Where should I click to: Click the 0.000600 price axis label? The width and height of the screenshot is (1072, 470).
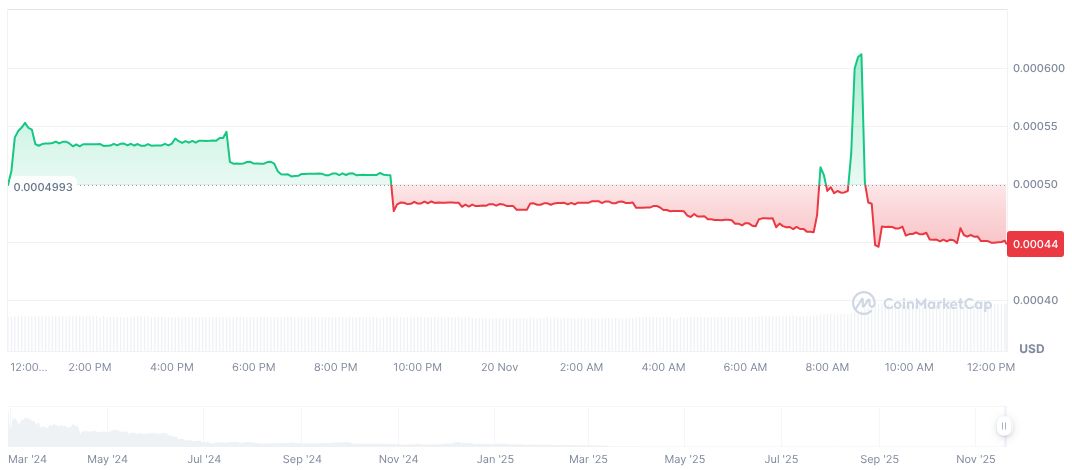coord(1036,68)
